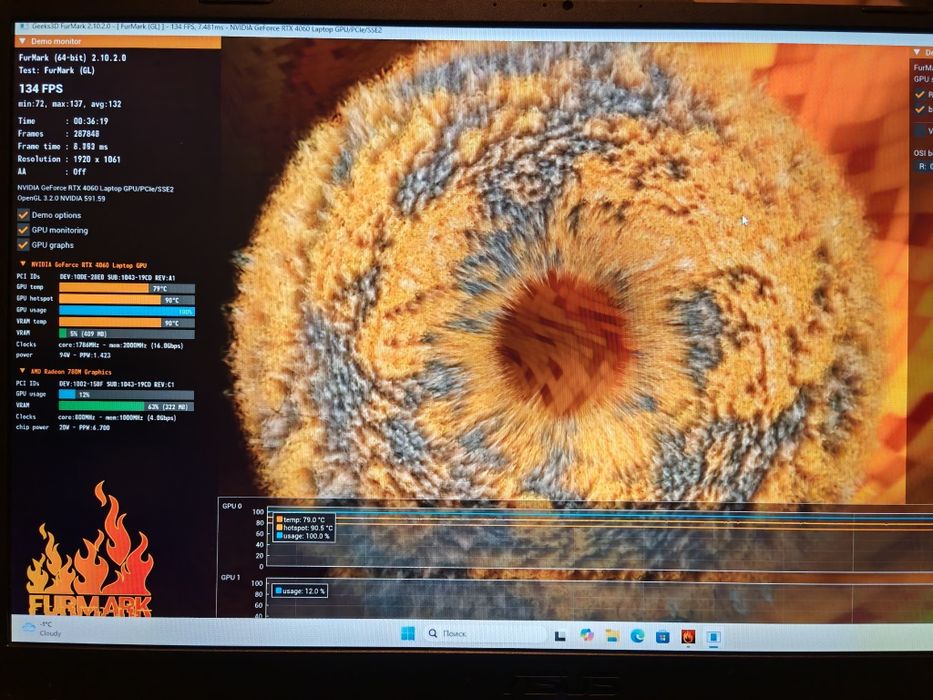Click the AA : Off line
Image resolution: width=933 pixels, height=700 pixels.
(52, 171)
